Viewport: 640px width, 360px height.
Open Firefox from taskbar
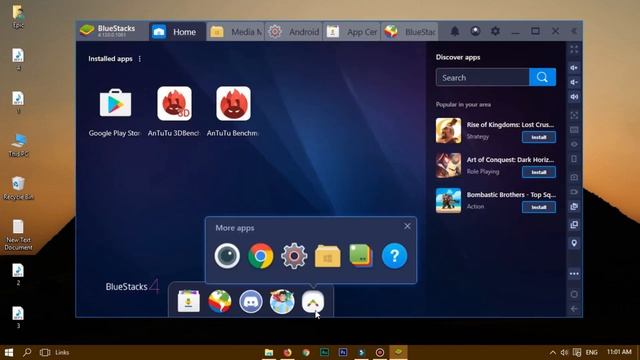point(287,352)
